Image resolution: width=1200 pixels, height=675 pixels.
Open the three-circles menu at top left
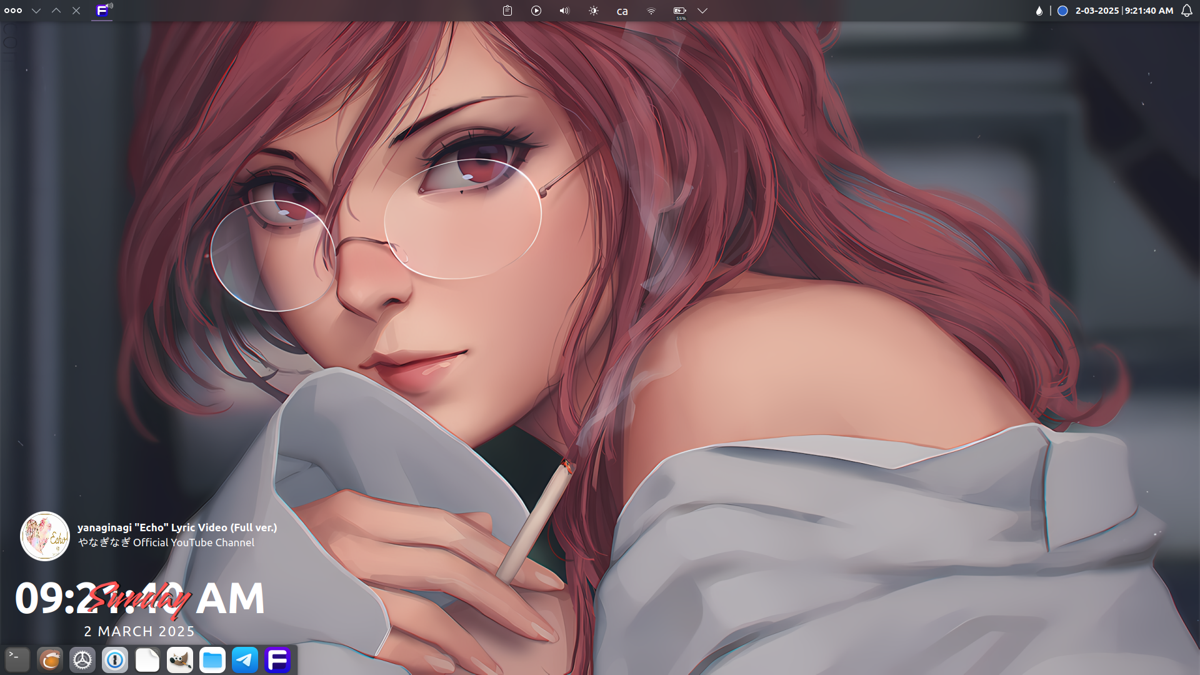[x=13, y=11]
